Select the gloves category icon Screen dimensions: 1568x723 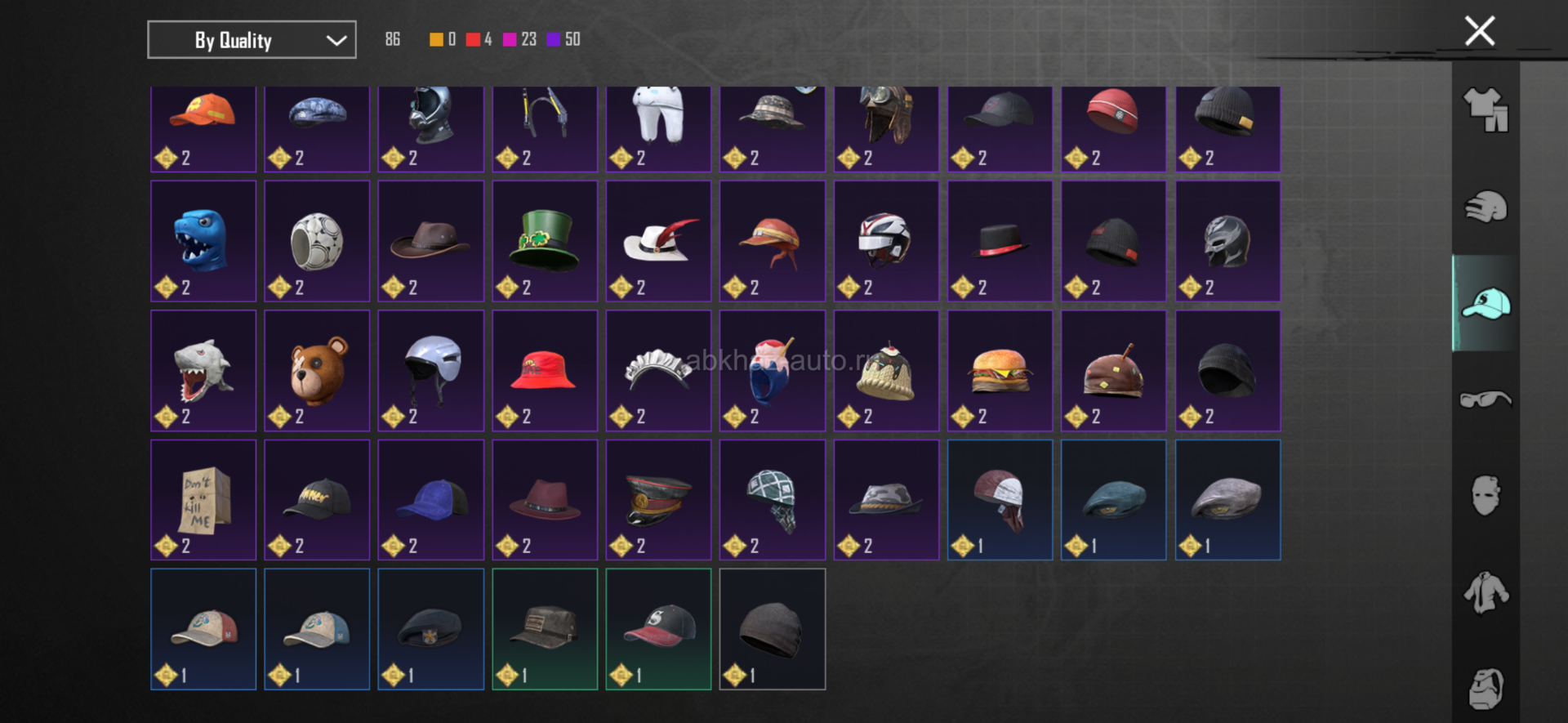coord(1486,207)
